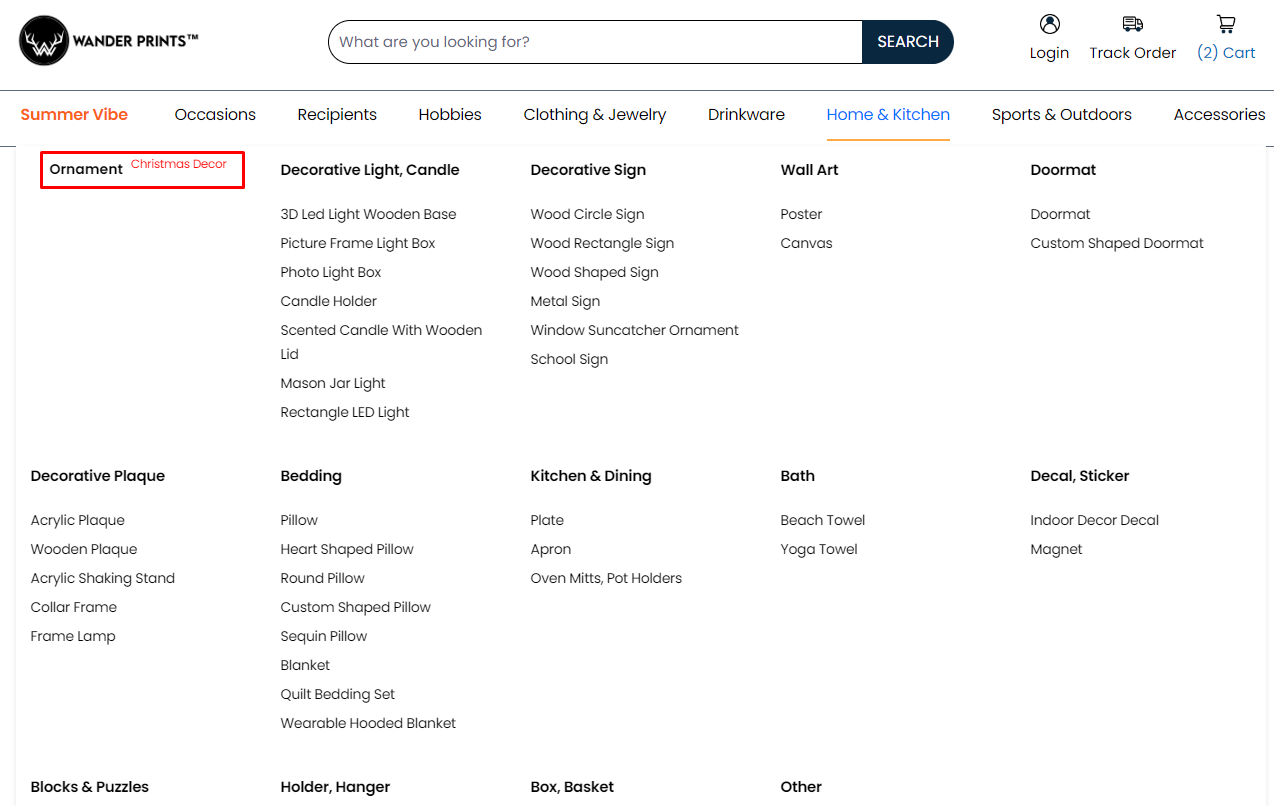Open the shopping cart icon
Screen dimensions: 1274x806
1226,24
